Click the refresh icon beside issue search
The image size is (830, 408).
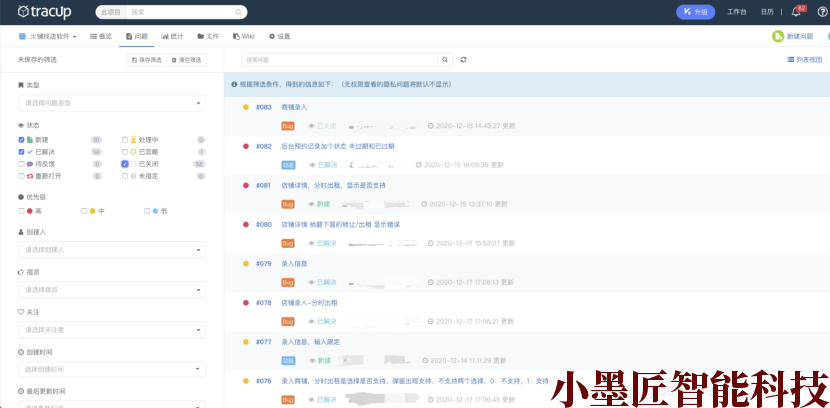[x=463, y=60]
